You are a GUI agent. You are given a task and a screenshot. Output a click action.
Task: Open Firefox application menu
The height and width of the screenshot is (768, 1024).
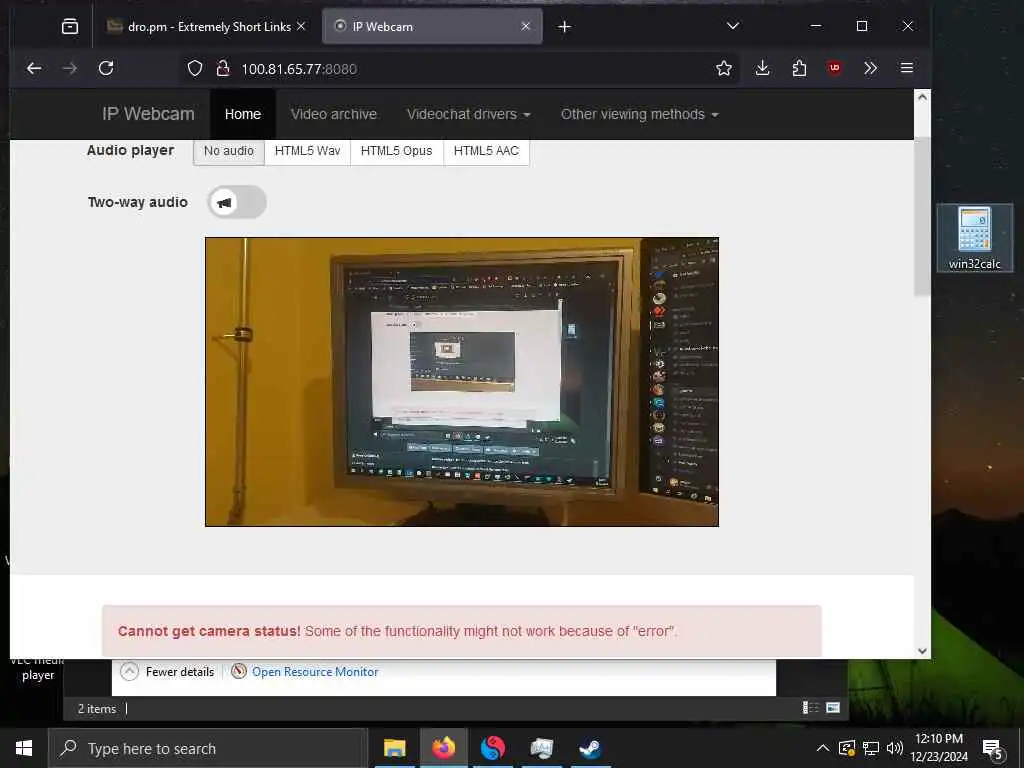point(906,68)
